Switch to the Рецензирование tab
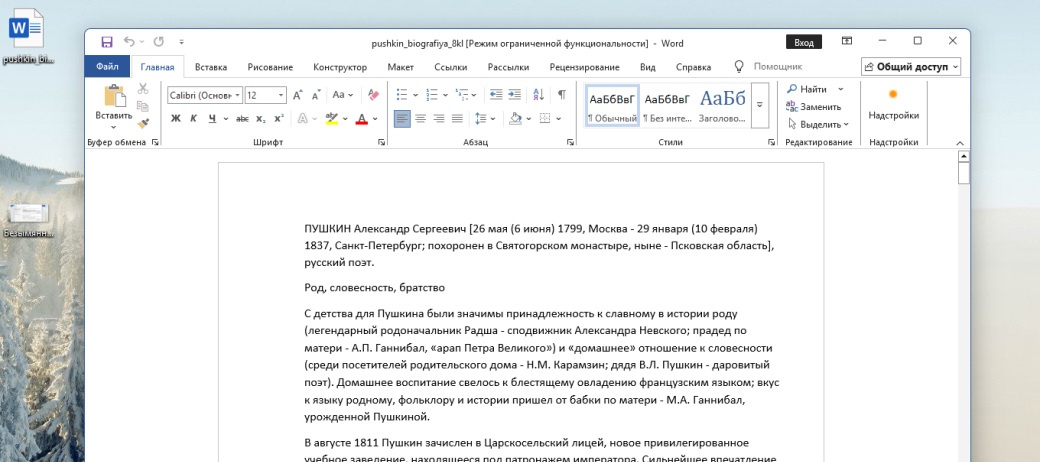Viewport: 1040px width, 462px height. [x=584, y=67]
